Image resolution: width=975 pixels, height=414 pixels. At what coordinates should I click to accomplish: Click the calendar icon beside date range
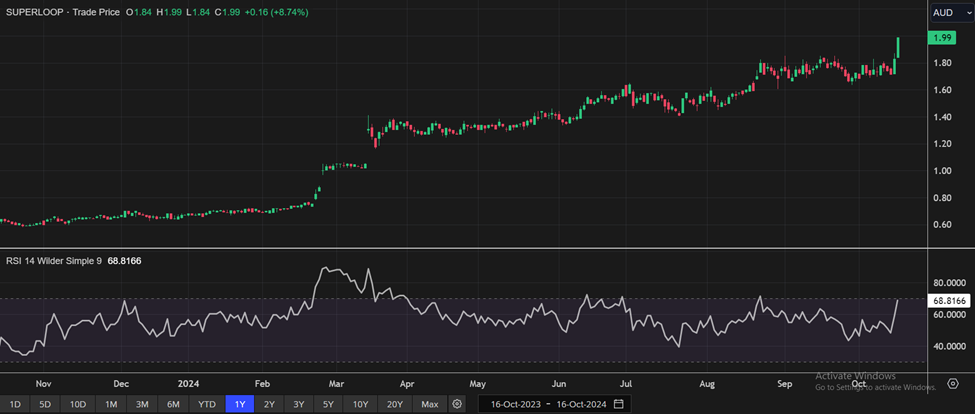click(x=619, y=404)
